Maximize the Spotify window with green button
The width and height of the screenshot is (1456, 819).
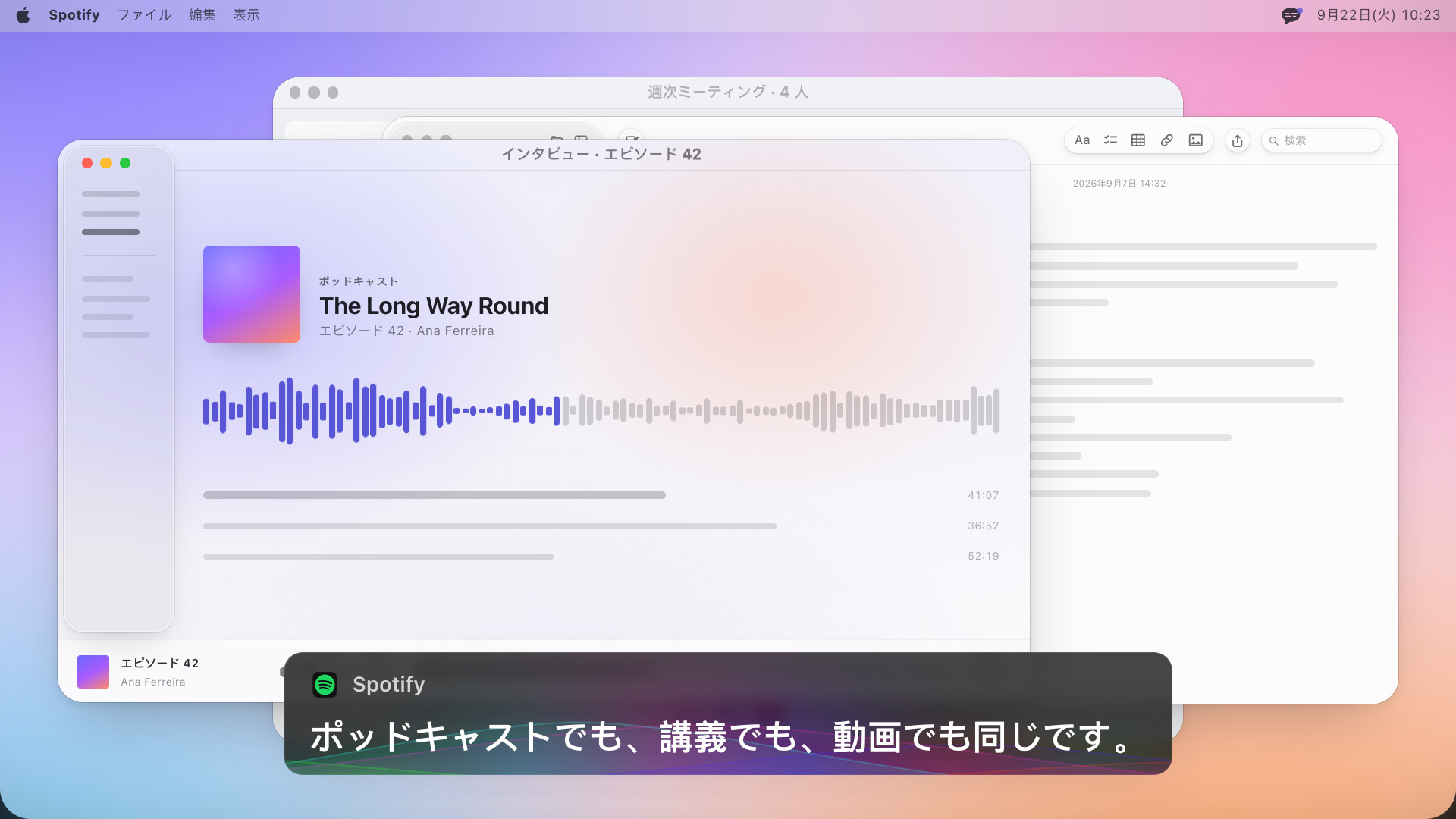(125, 163)
